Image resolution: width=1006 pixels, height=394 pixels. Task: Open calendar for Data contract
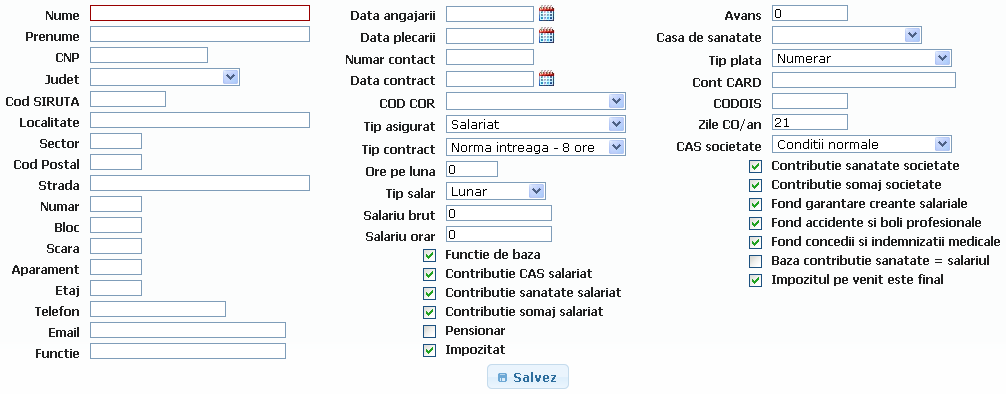tap(546, 78)
